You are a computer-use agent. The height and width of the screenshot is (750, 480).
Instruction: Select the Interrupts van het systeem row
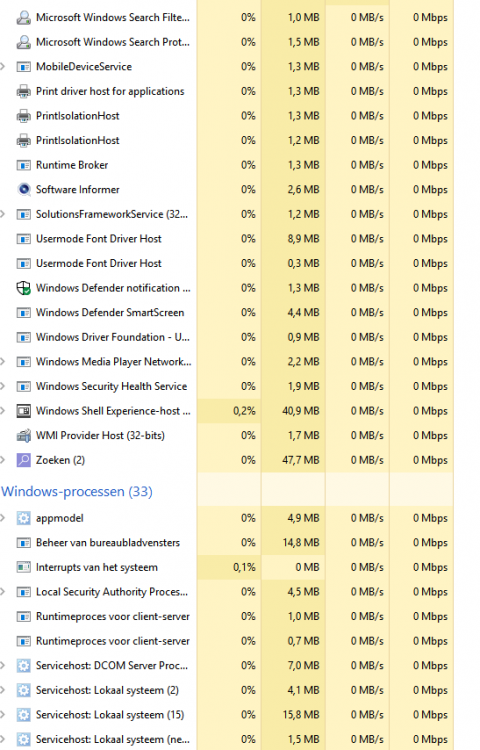coord(227,567)
